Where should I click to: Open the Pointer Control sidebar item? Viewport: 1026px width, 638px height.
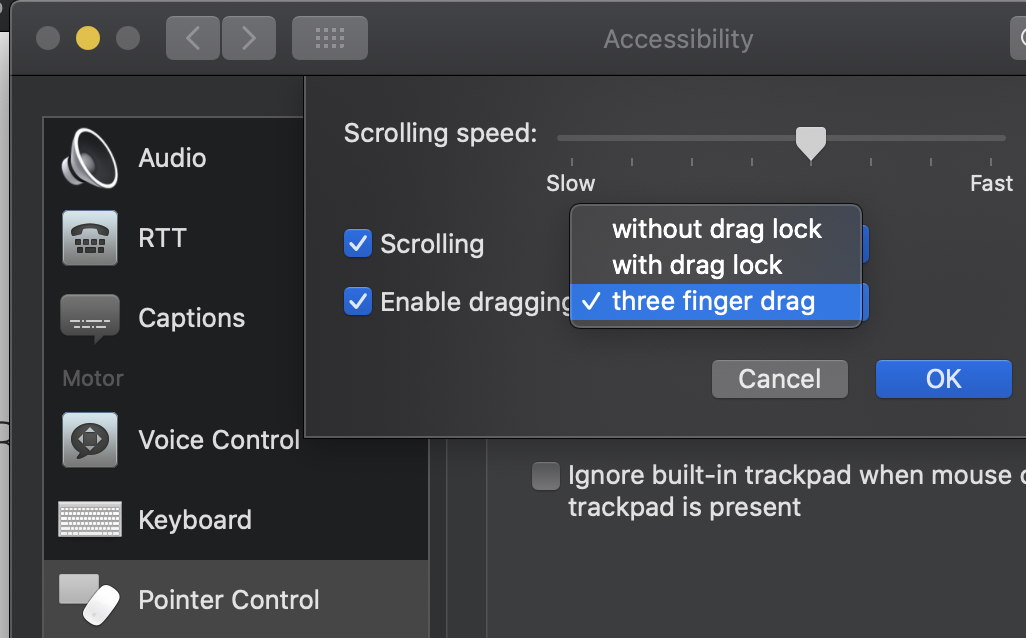(229, 600)
